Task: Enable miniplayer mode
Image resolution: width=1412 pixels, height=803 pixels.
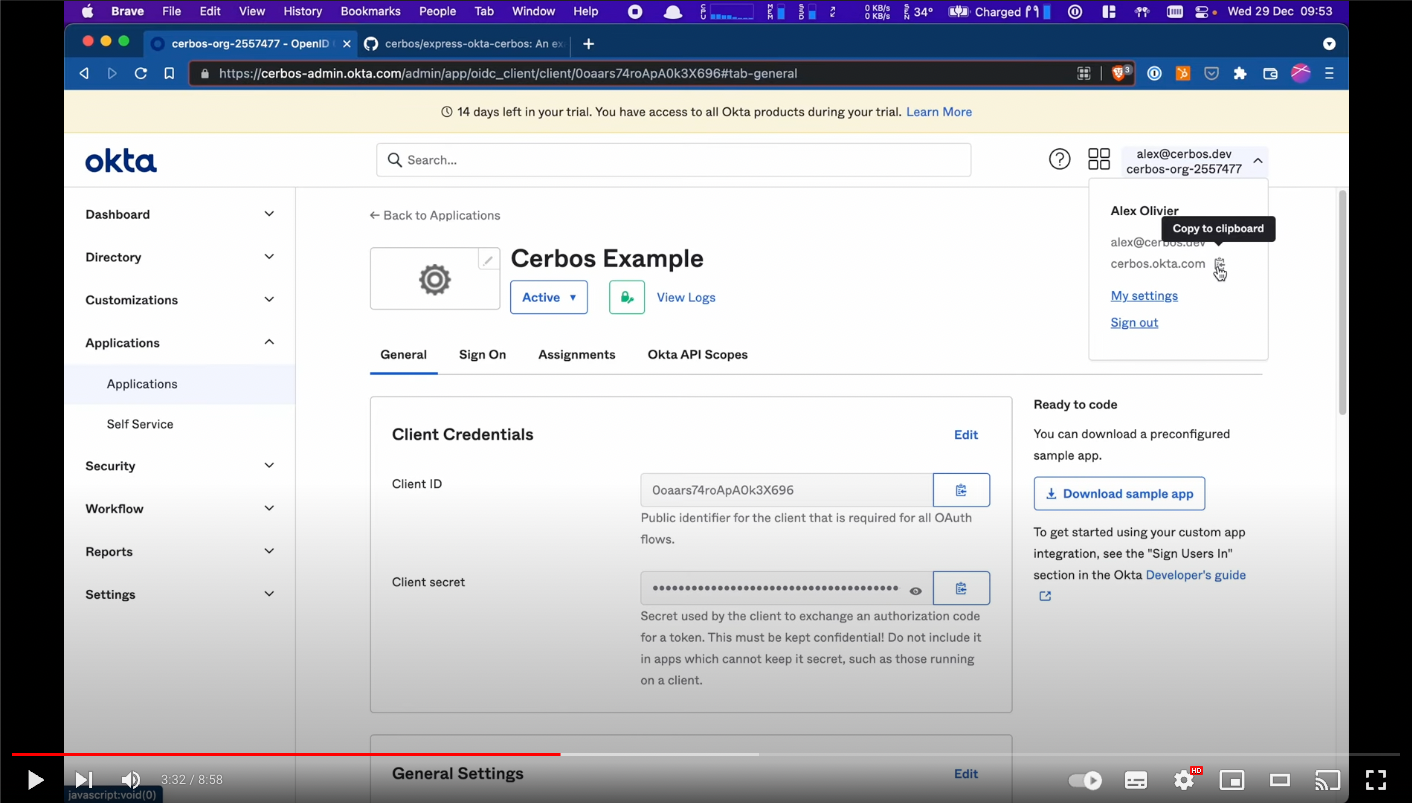Action: click(x=1232, y=780)
